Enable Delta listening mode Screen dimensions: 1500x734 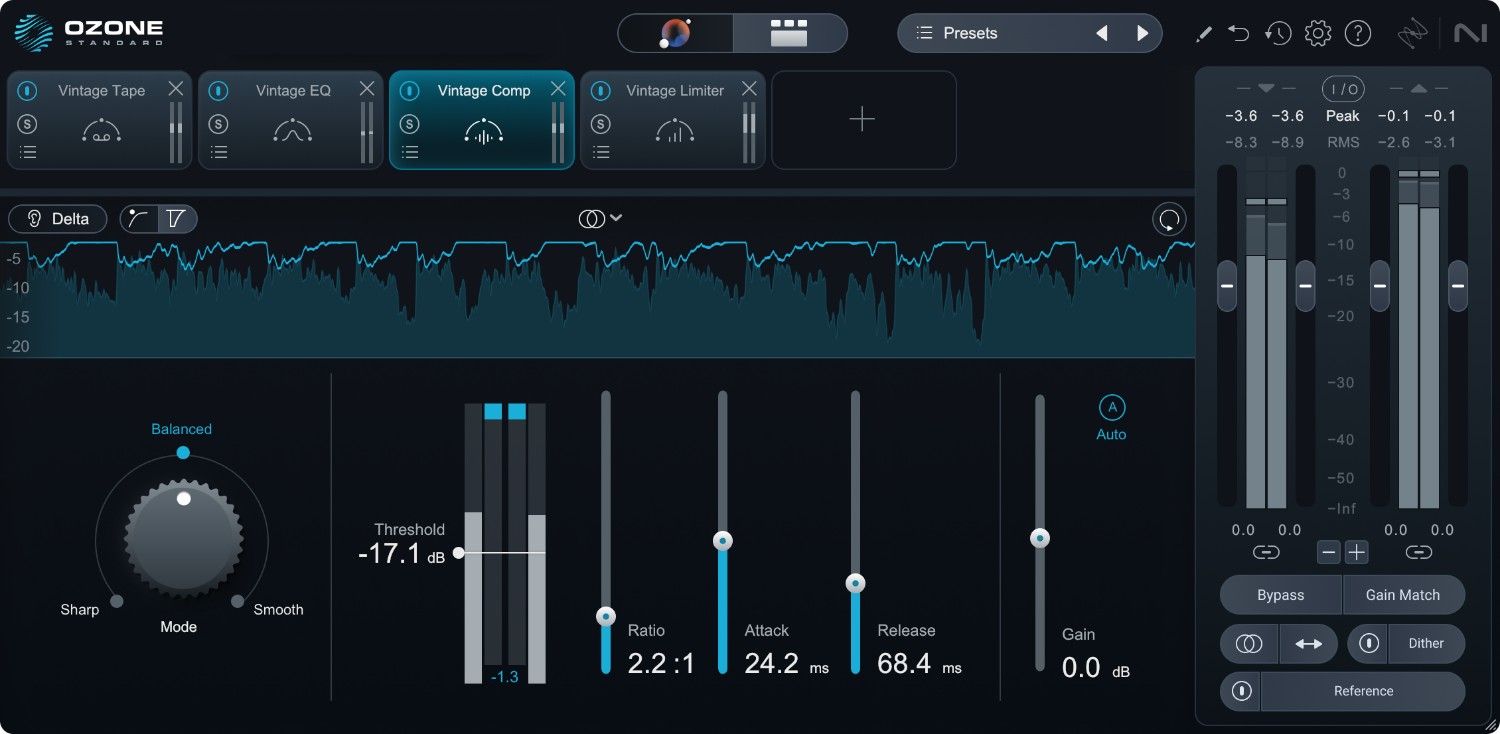[x=58, y=219]
